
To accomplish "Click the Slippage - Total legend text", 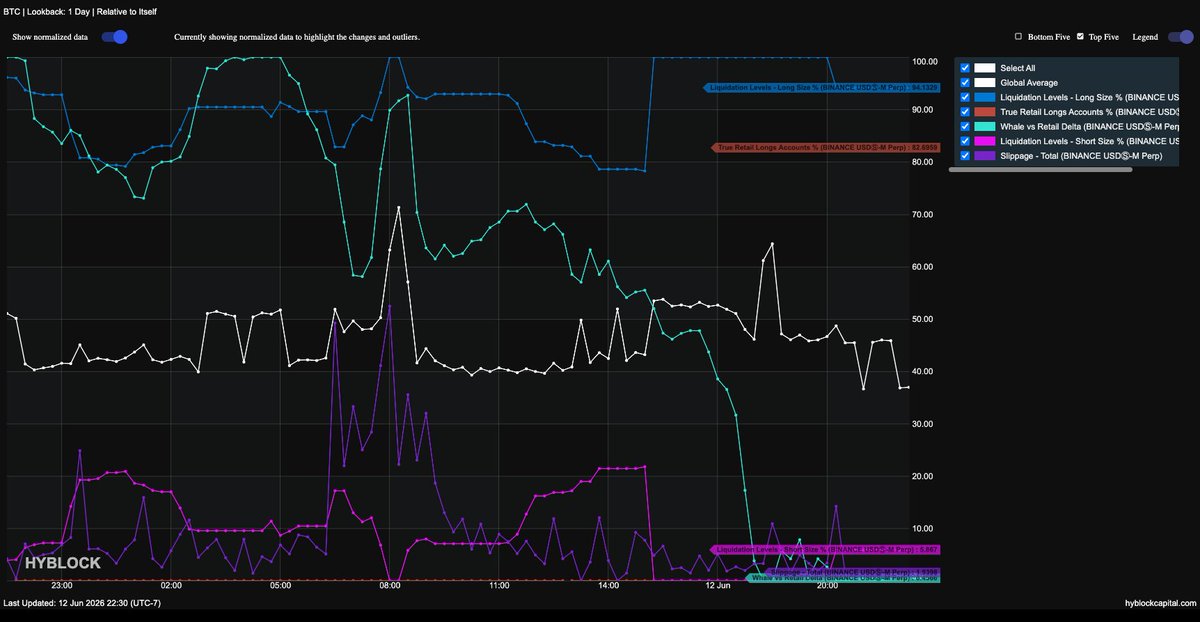I will click(1081, 156).
